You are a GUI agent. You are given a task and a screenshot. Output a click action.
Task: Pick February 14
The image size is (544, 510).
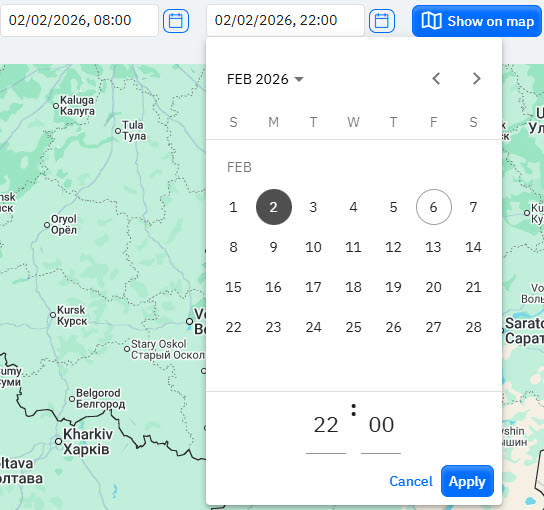click(x=474, y=247)
